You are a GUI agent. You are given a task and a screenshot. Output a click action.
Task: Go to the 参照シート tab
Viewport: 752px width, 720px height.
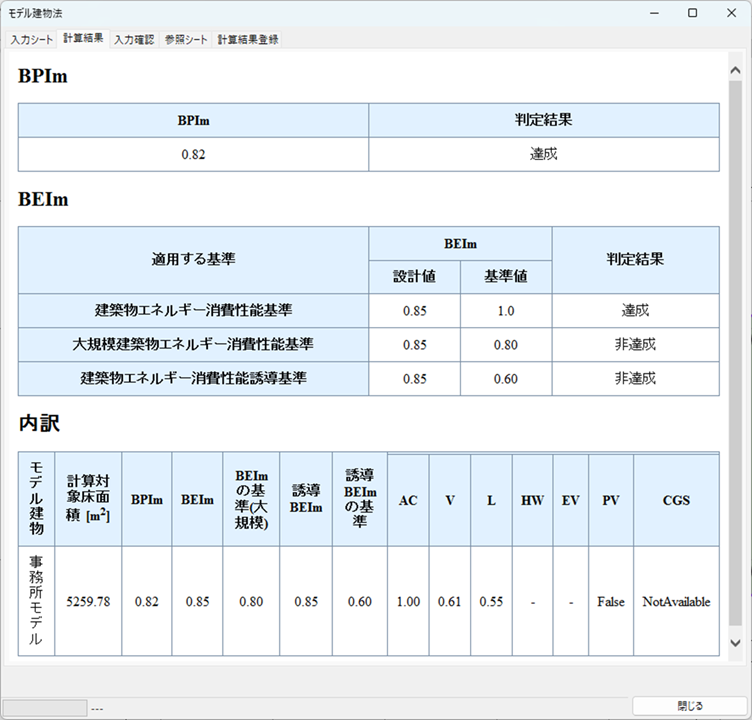pos(187,40)
